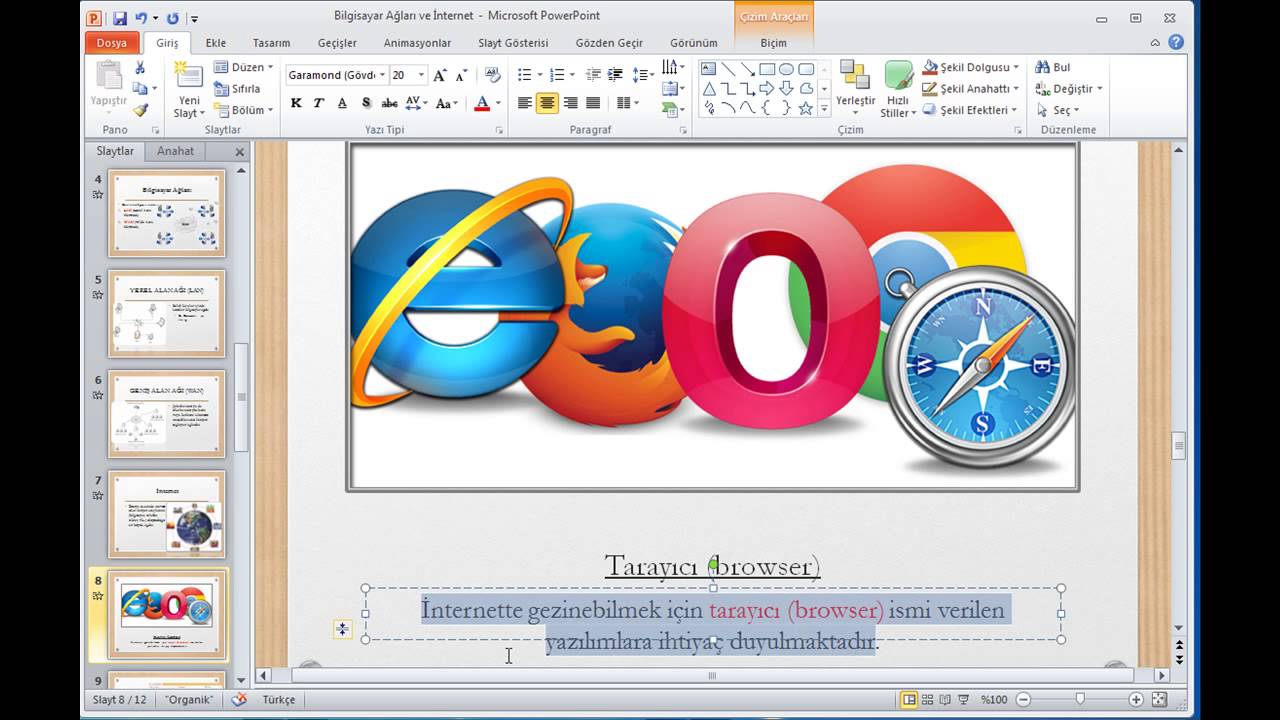
Task: Select slide 5 thumbnail YEREL ALAN AĞI
Action: coord(166,313)
